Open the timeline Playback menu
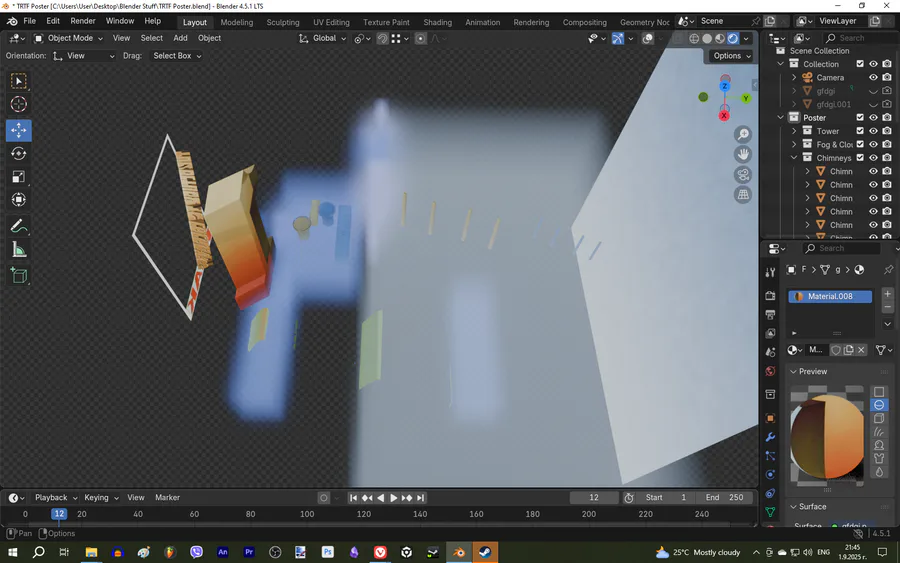 [x=56, y=498]
